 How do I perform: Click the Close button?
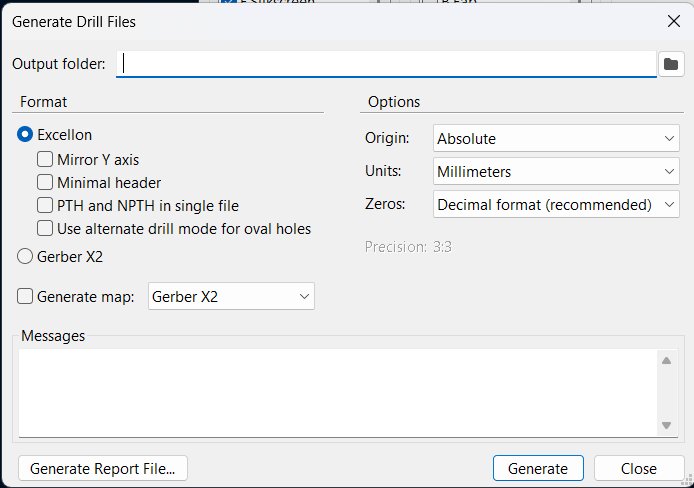click(639, 468)
